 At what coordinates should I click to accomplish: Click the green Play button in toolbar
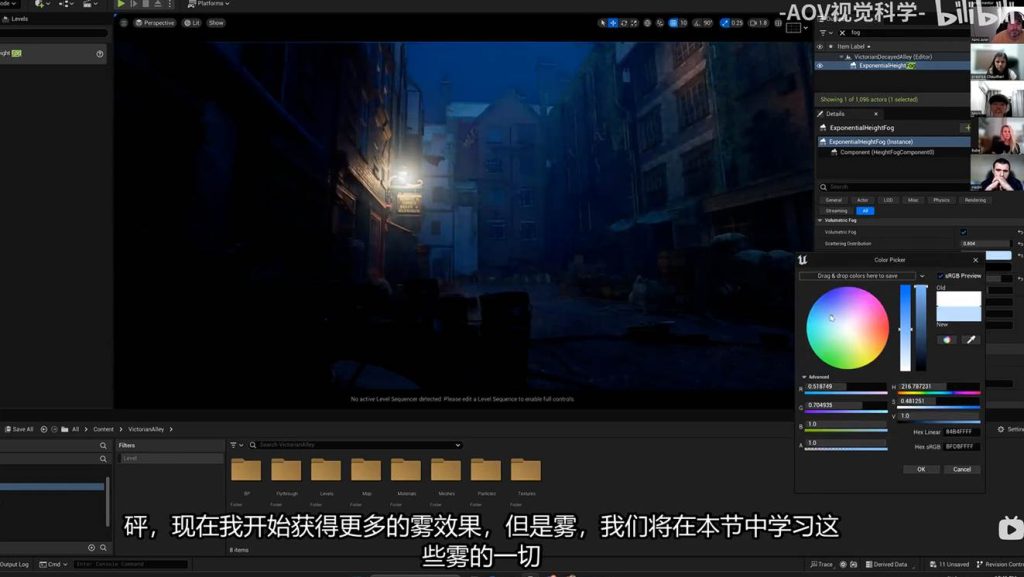pyautogui.click(x=121, y=4)
